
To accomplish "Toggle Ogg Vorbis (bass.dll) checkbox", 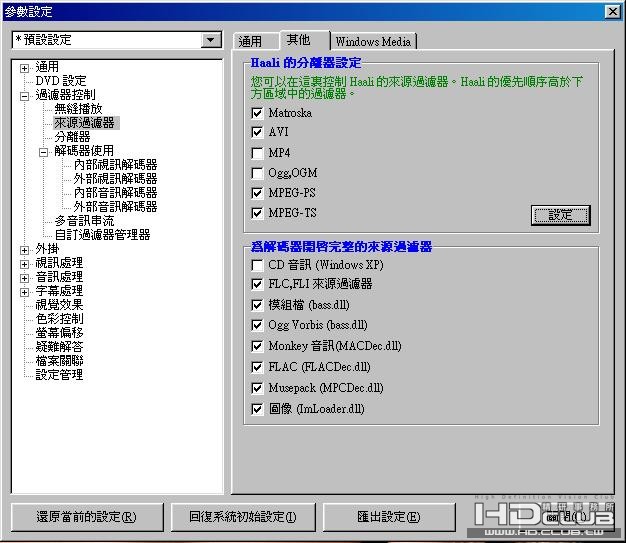I will click(x=257, y=325).
